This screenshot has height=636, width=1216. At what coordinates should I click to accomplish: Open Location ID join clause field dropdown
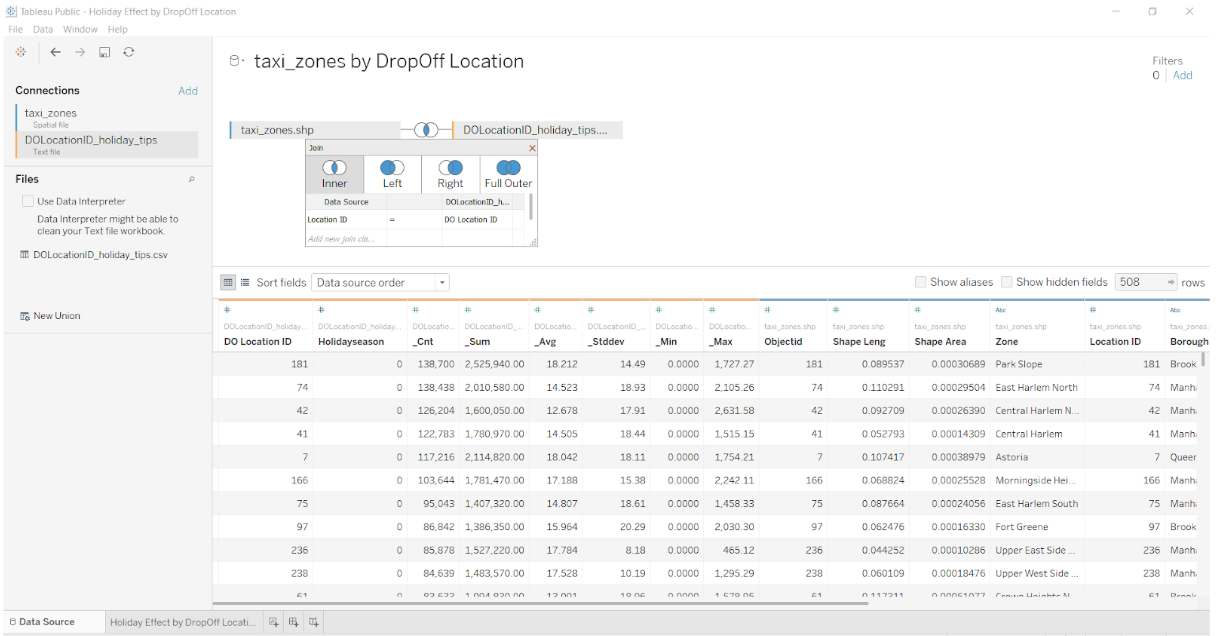tap(346, 219)
